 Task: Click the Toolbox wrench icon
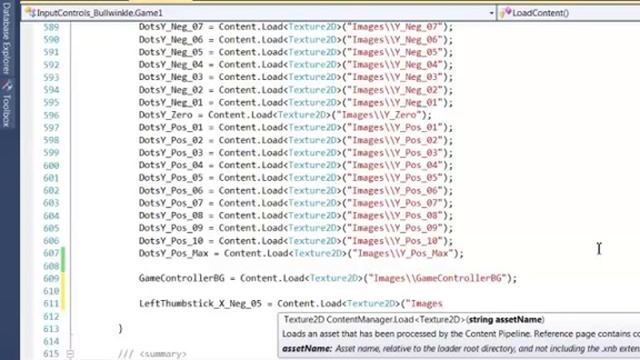click(7, 86)
